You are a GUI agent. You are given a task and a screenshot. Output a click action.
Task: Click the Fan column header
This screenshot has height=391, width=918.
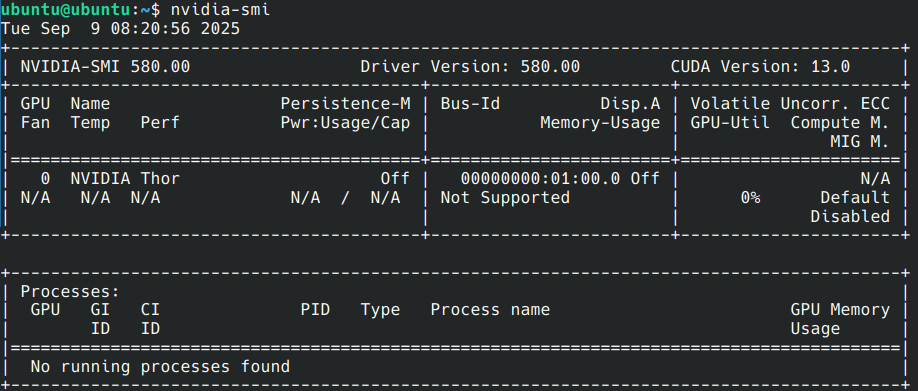[x=36, y=122]
